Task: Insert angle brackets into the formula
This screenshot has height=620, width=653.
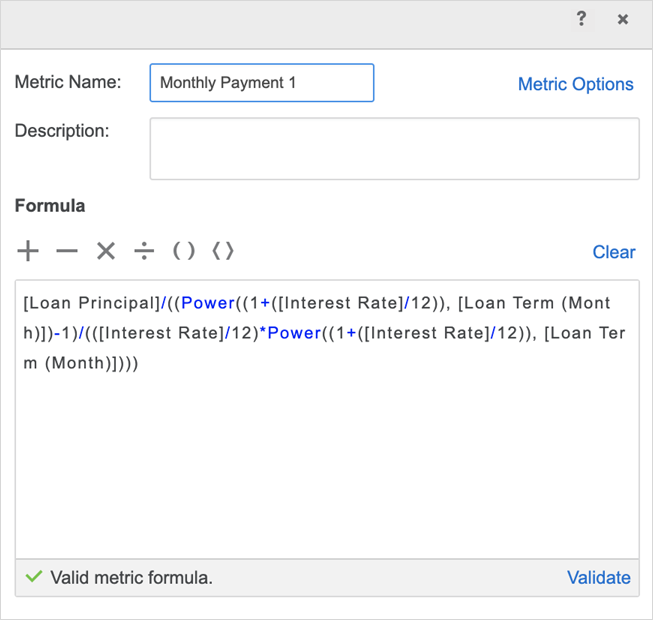Action: [x=223, y=251]
